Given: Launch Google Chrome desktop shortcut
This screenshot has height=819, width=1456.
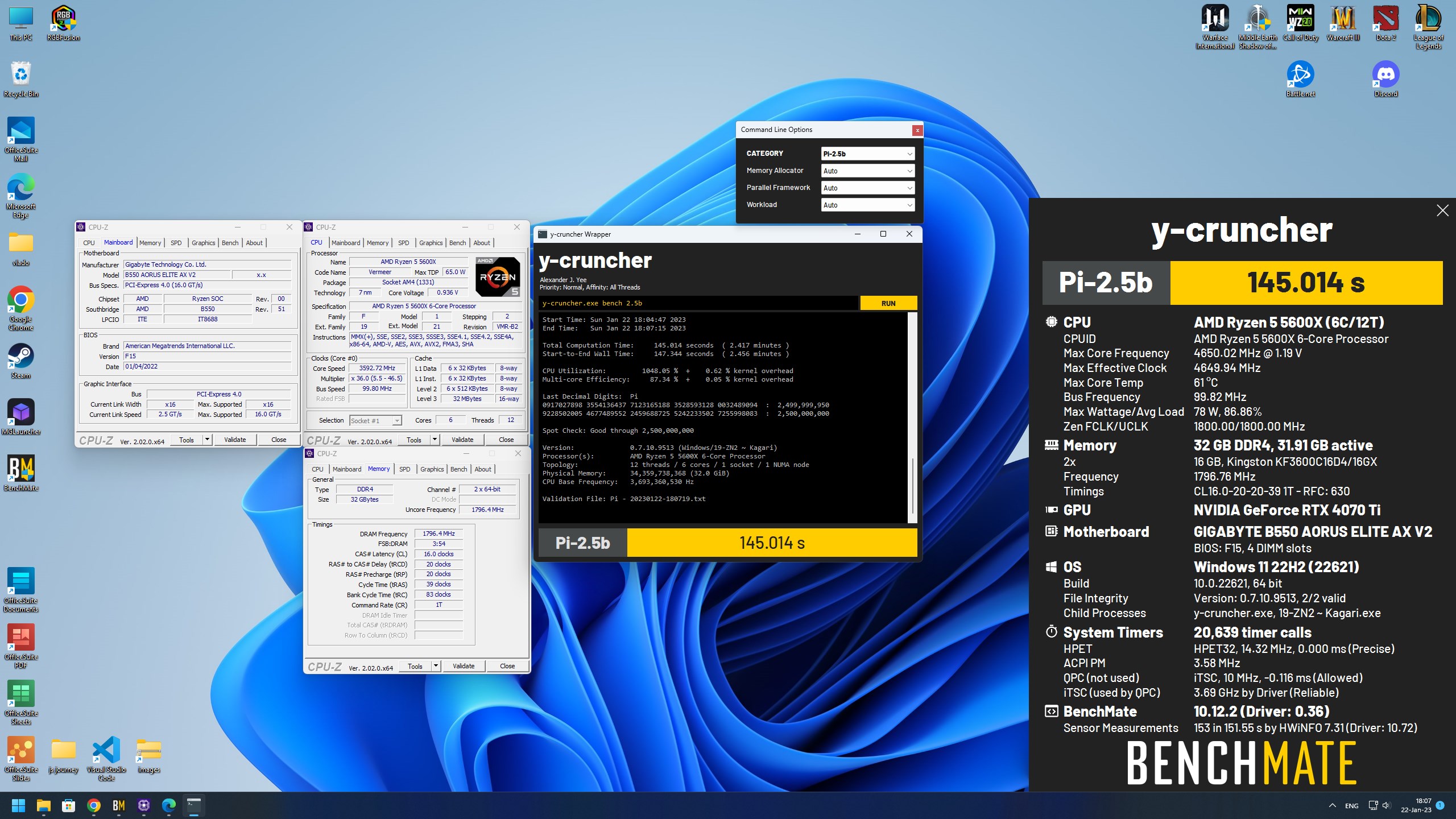Looking at the screenshot, I should [21, 308].
